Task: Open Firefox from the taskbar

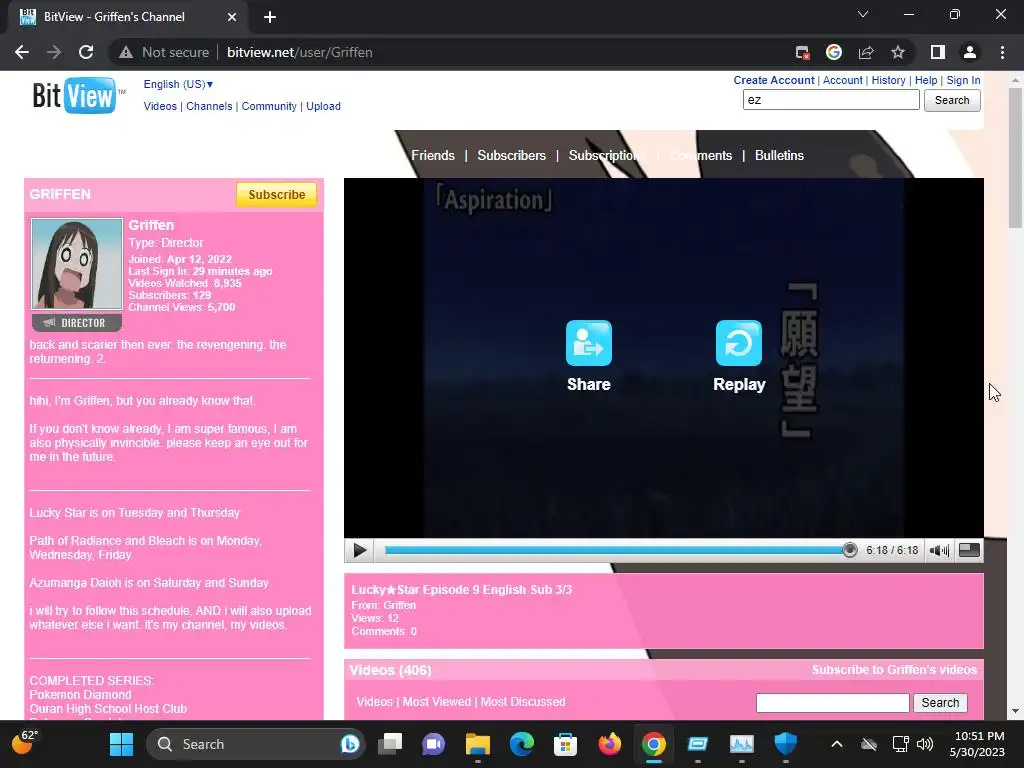Action: [609, 744]
